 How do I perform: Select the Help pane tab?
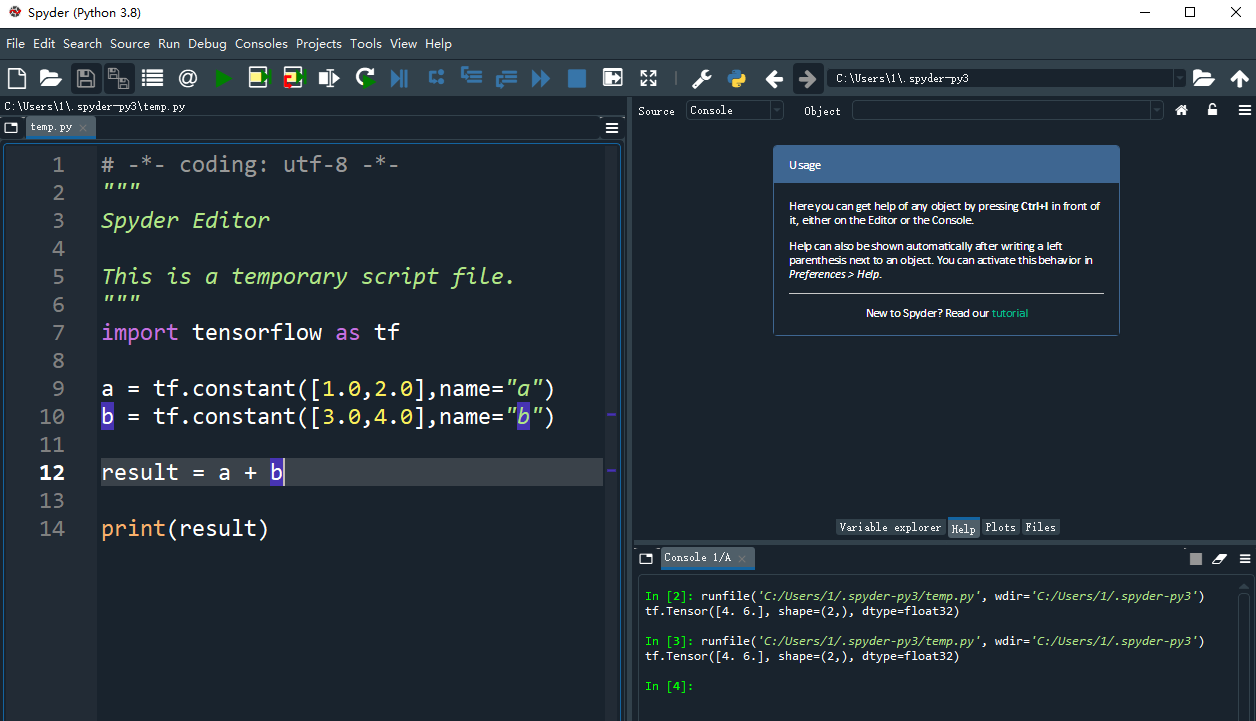[963, 528]
